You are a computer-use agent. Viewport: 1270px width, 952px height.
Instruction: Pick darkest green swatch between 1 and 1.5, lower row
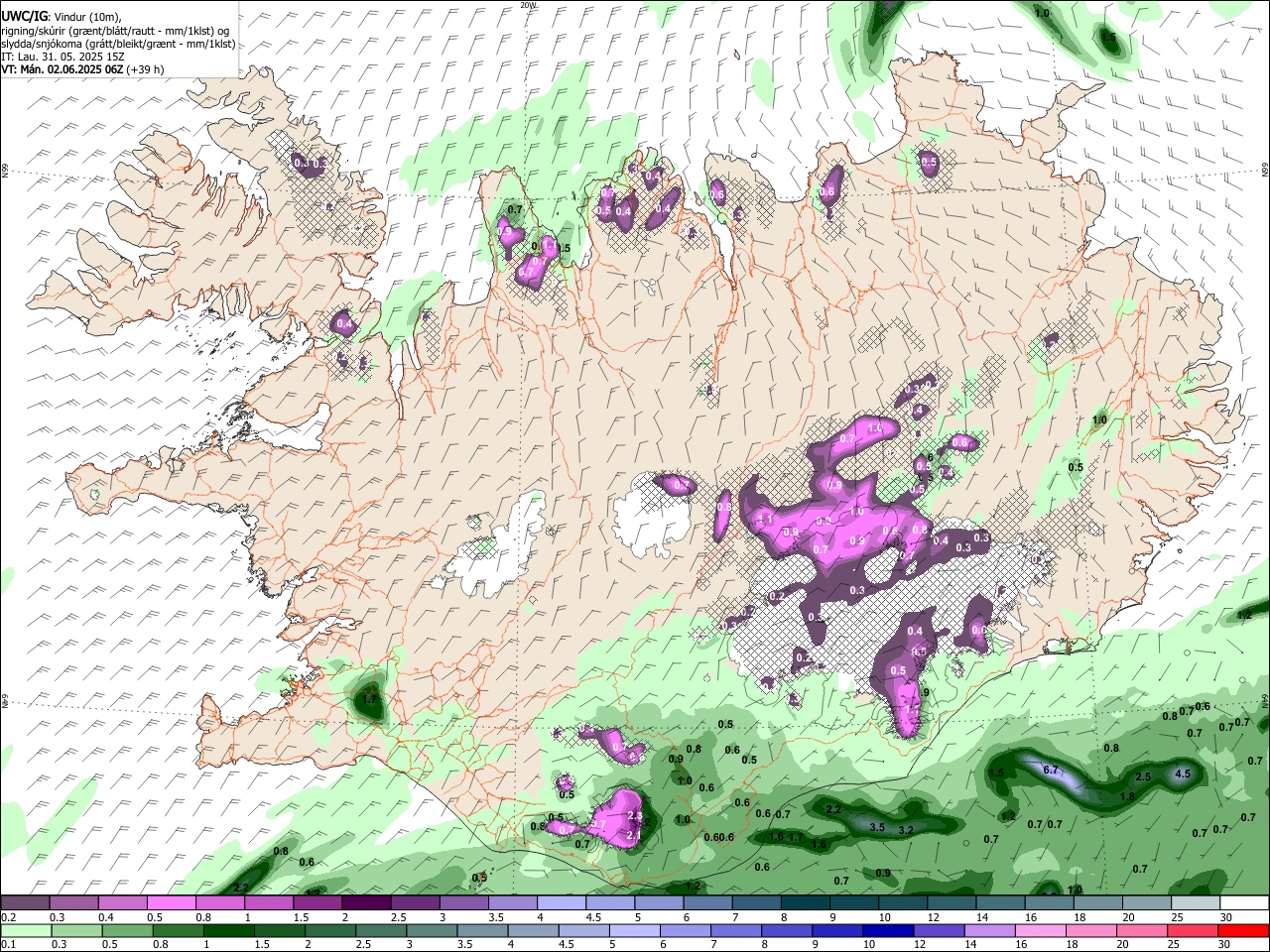pyautogui.click(x=227, y=931)
